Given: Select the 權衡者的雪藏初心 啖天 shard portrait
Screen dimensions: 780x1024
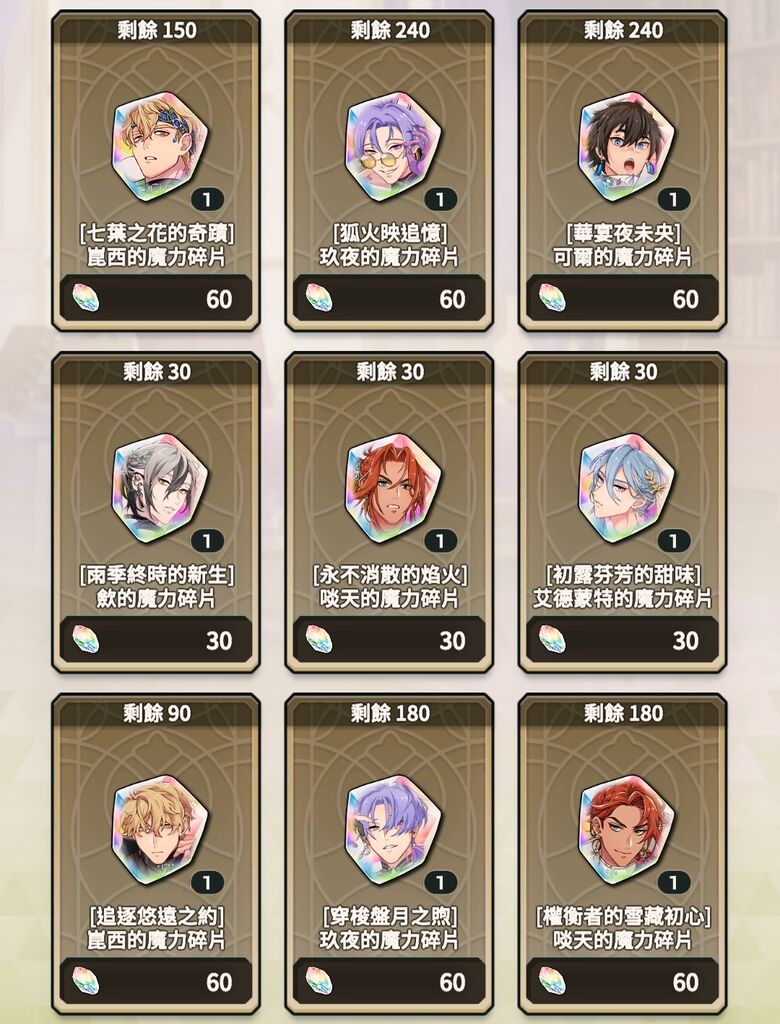Looking at the screenshot, I should 626,830.
